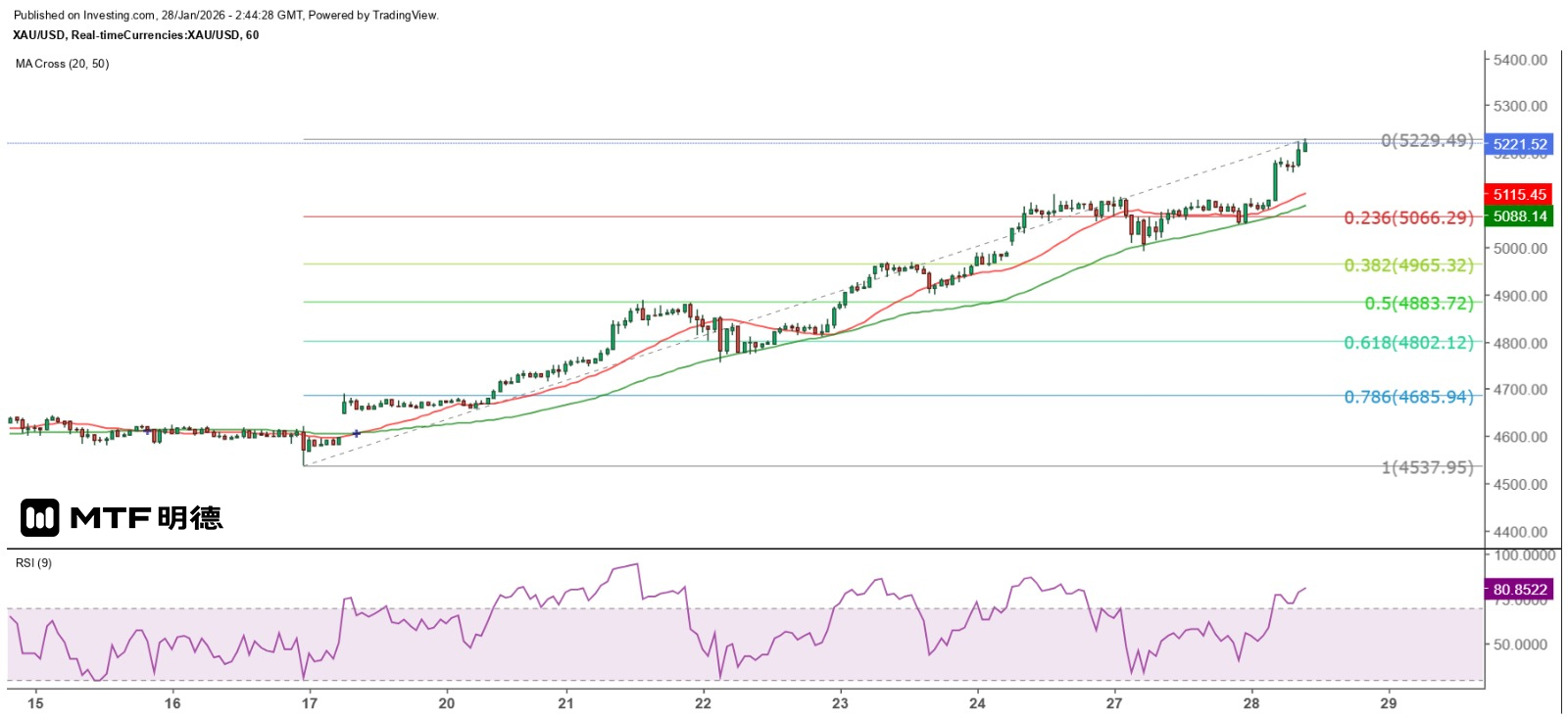The height and width of the screenshot is (719, 1568).
Task: Click the blue MA cross marker near date 17
Action: 356,433
